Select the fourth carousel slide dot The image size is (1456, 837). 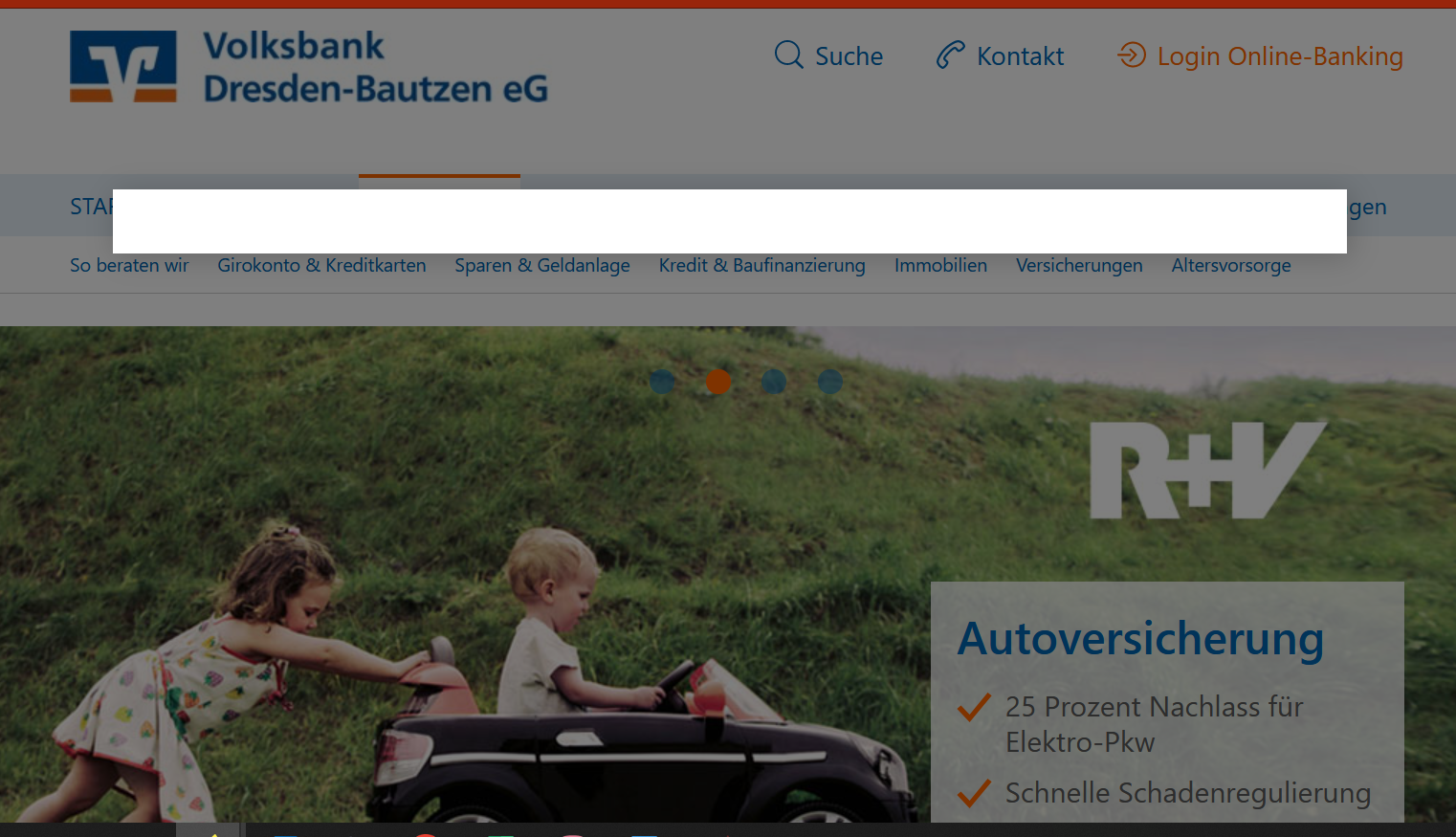coord(830,382)
